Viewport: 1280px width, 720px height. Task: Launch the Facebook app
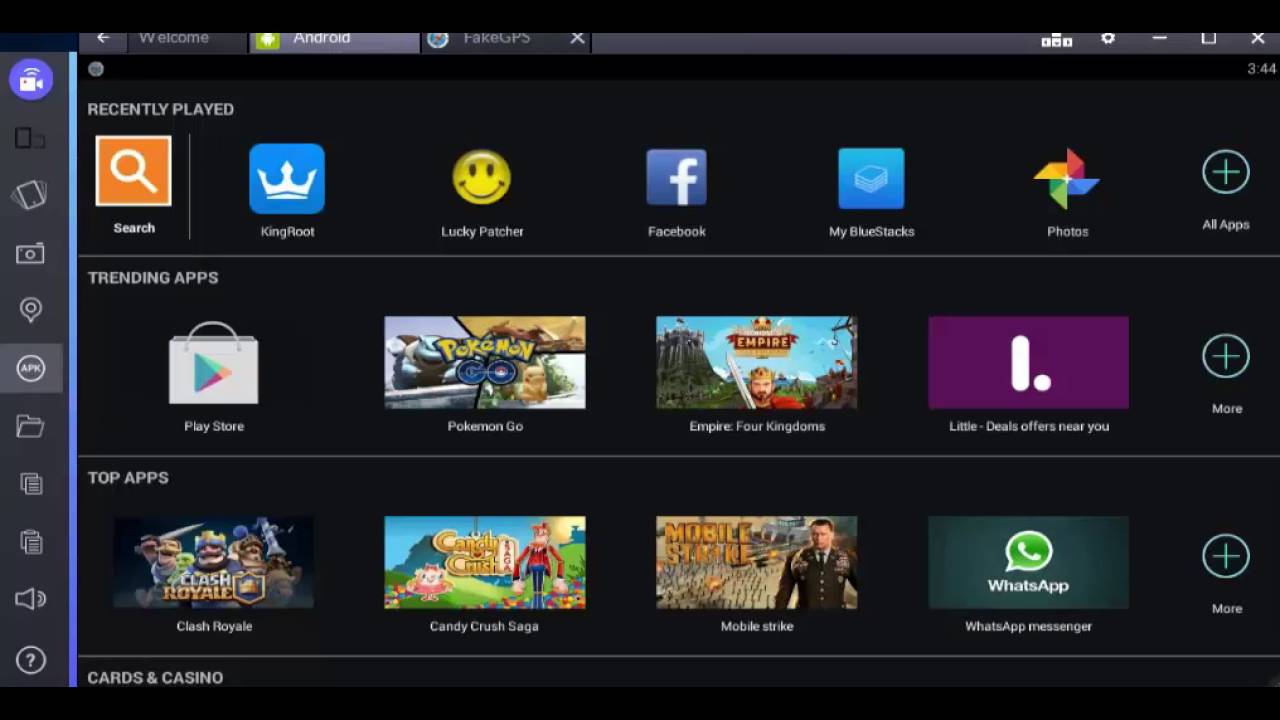pyautogui.click(x=677, y=178)
